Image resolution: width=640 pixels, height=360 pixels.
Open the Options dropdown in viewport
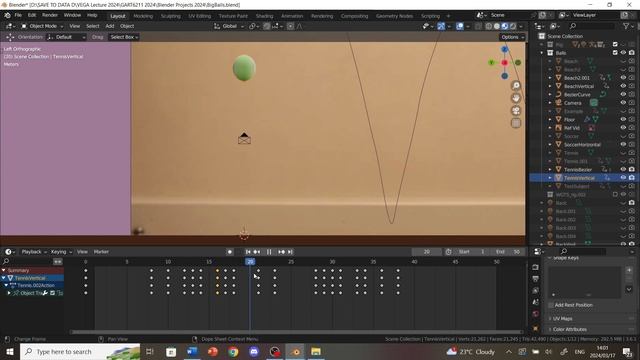[x=512, y=37]
